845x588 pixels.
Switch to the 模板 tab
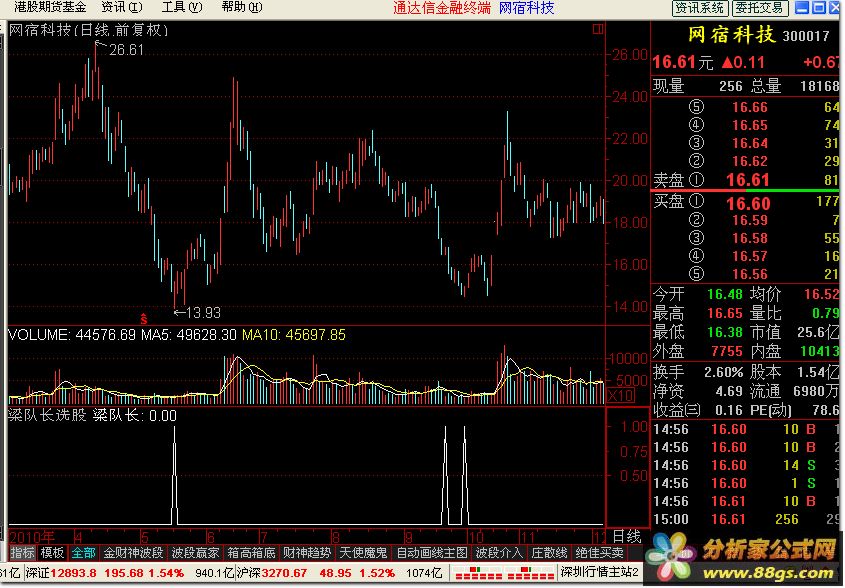pos(52,552)
